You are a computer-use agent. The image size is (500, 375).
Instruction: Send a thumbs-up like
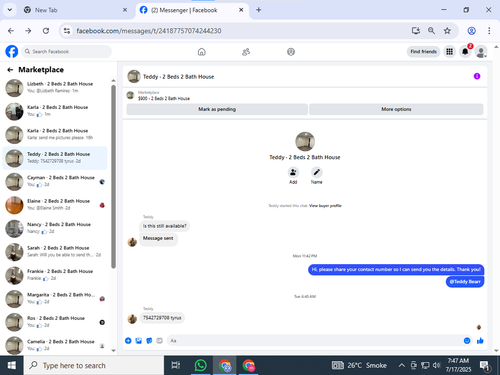click(x=480, y=340)
